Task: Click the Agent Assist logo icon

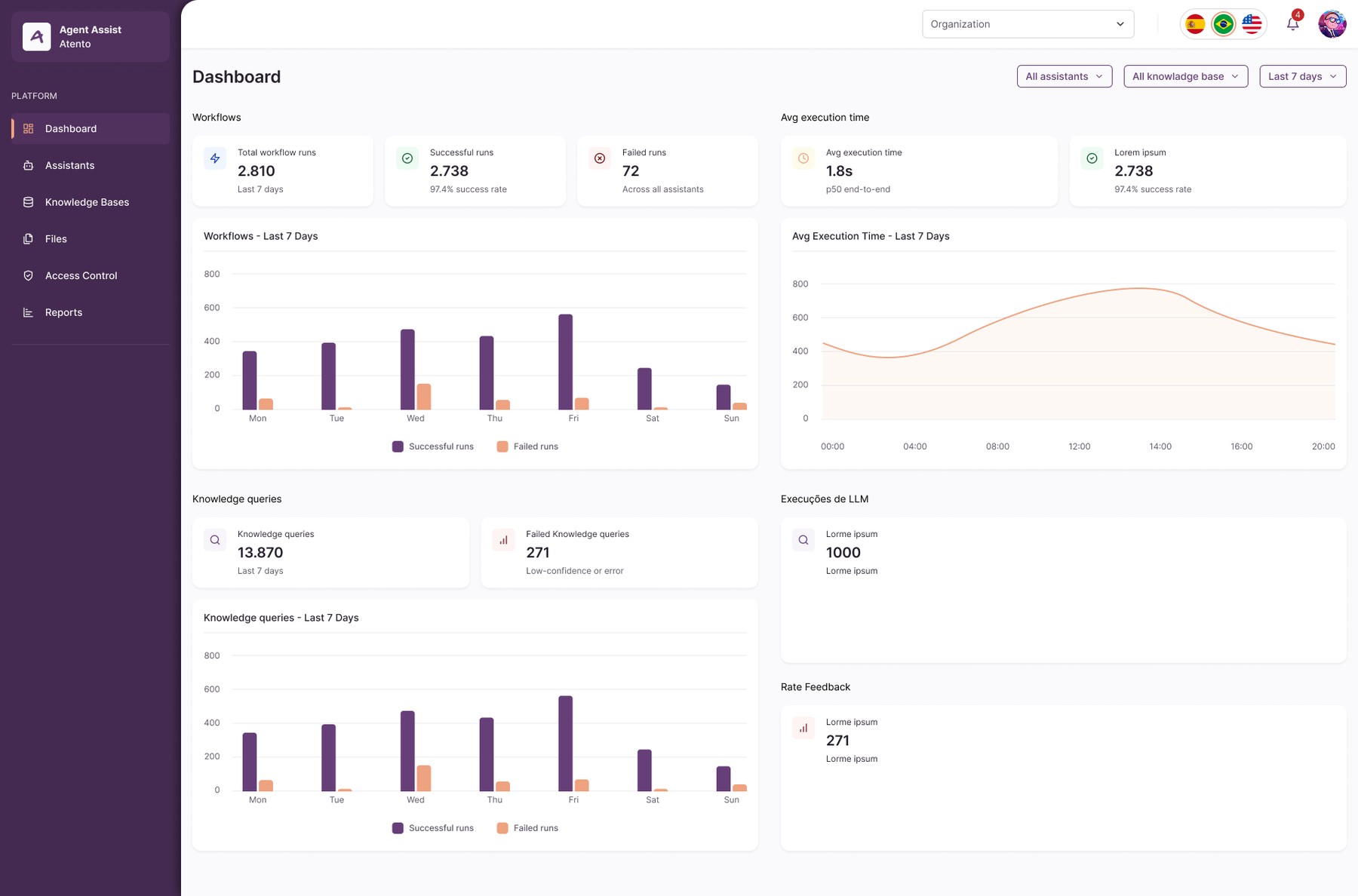Action: (x=36, y=36)
